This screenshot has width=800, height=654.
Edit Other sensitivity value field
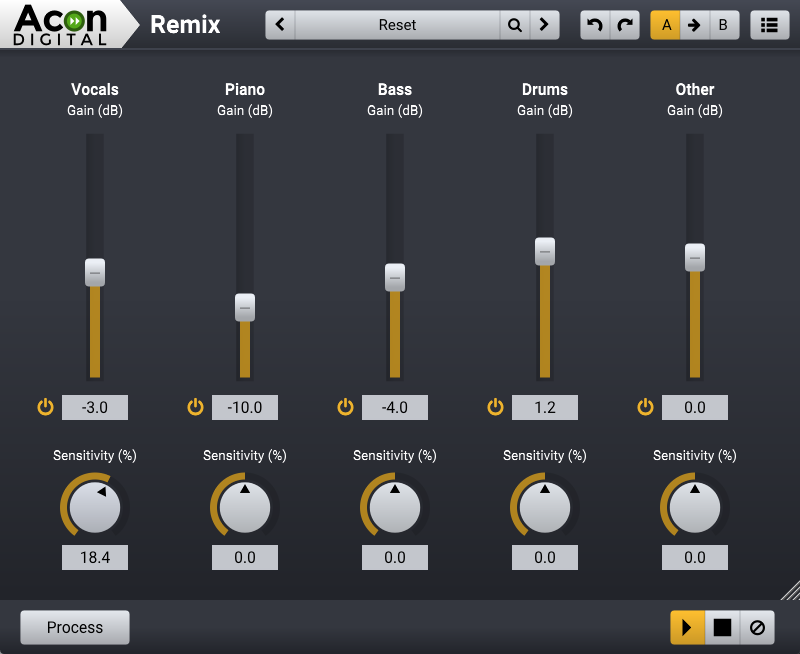695,557
